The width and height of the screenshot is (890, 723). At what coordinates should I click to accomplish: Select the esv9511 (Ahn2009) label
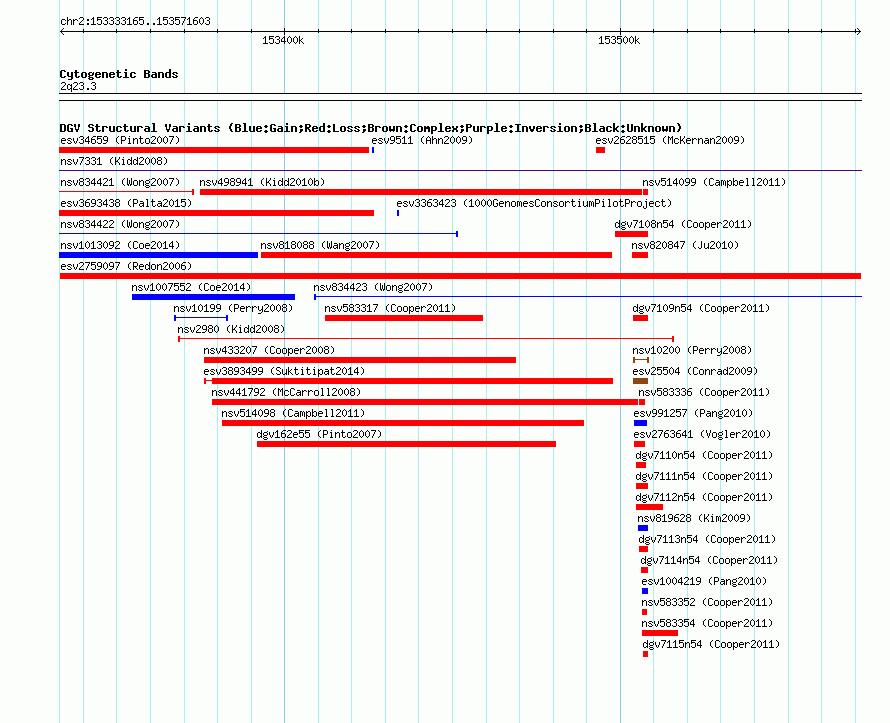coord(422,140)
